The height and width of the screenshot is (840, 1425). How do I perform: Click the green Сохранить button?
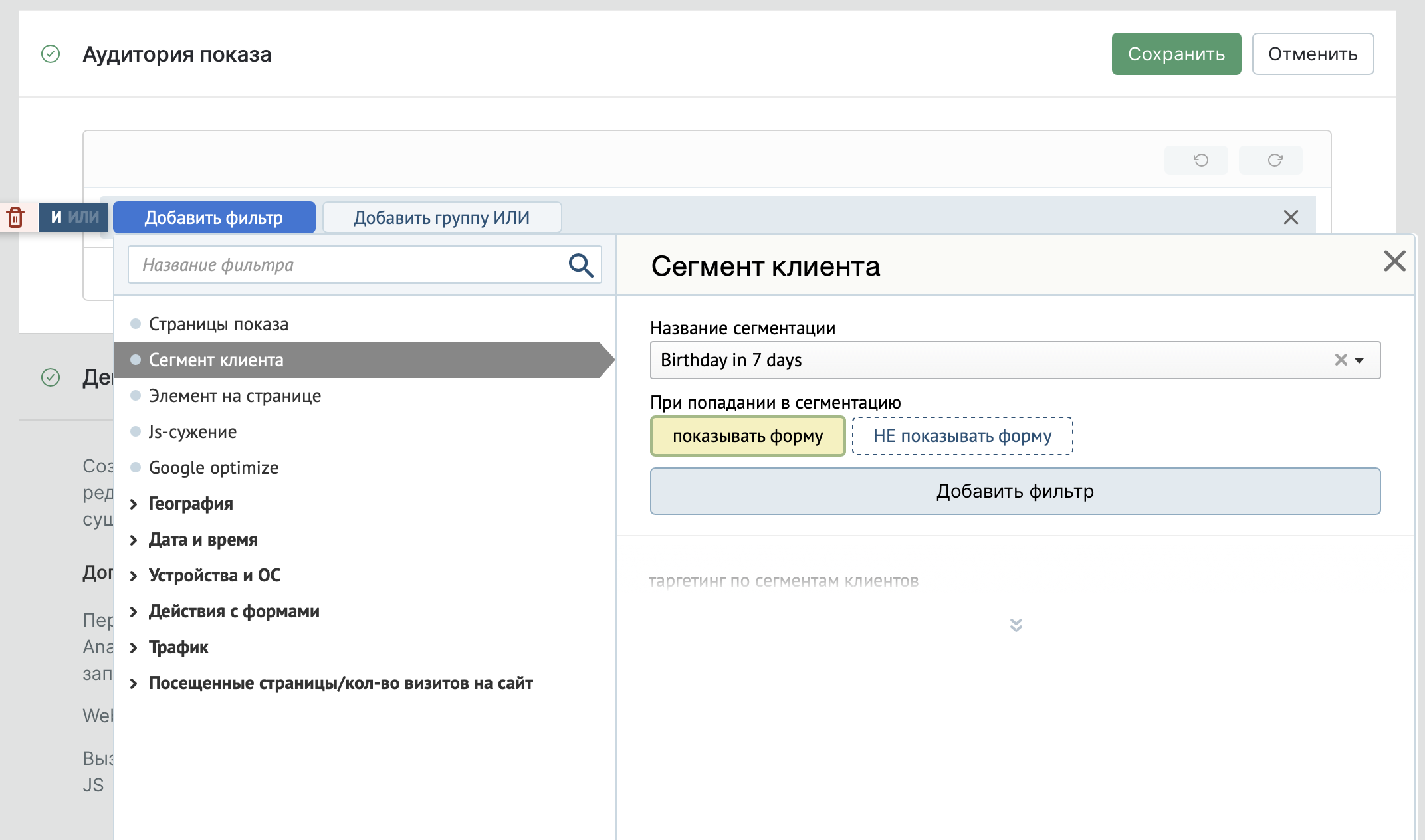tap(1176, 54)
